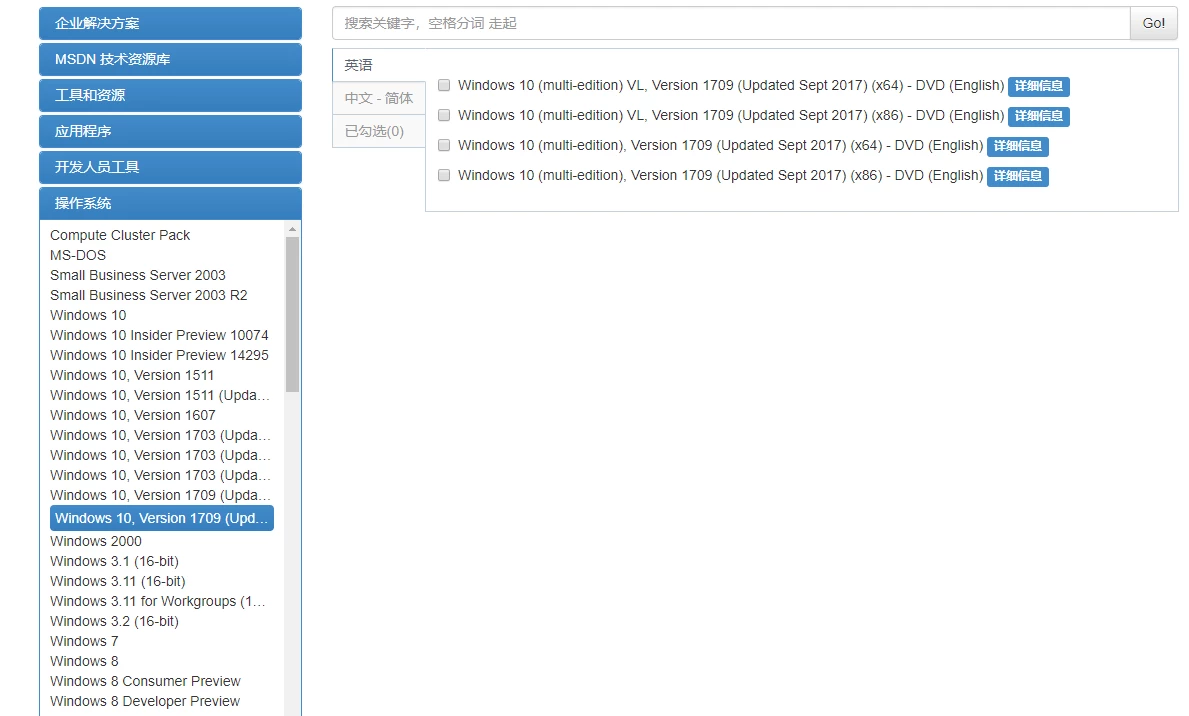The image size is (1189, 716).
Task: Open the 已勾选(0) tab
Action: [x=374, y=131]
